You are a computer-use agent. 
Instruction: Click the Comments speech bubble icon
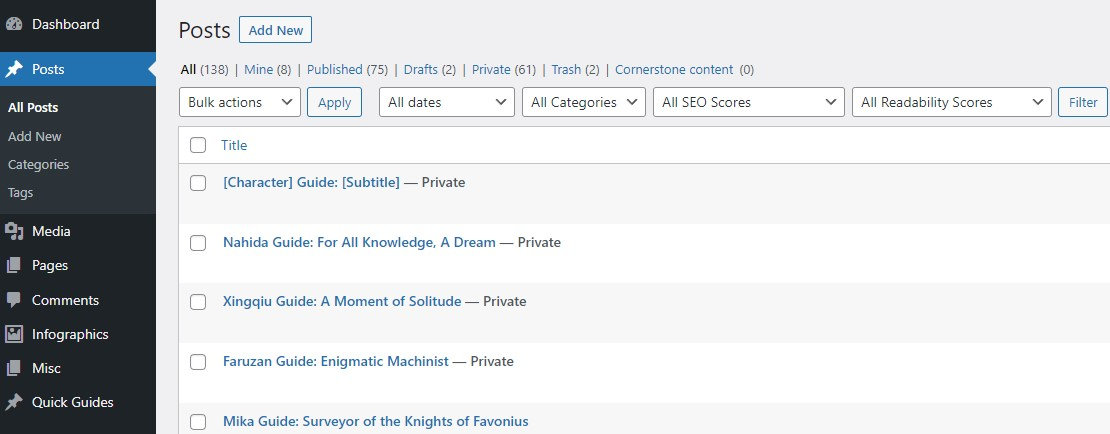14,300
